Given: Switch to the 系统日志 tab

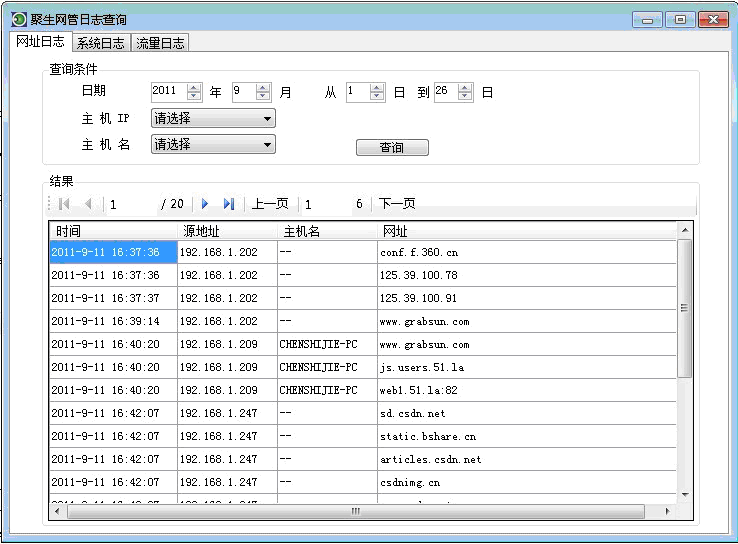Looking at the screenshot, I should (x=101, y=43).
